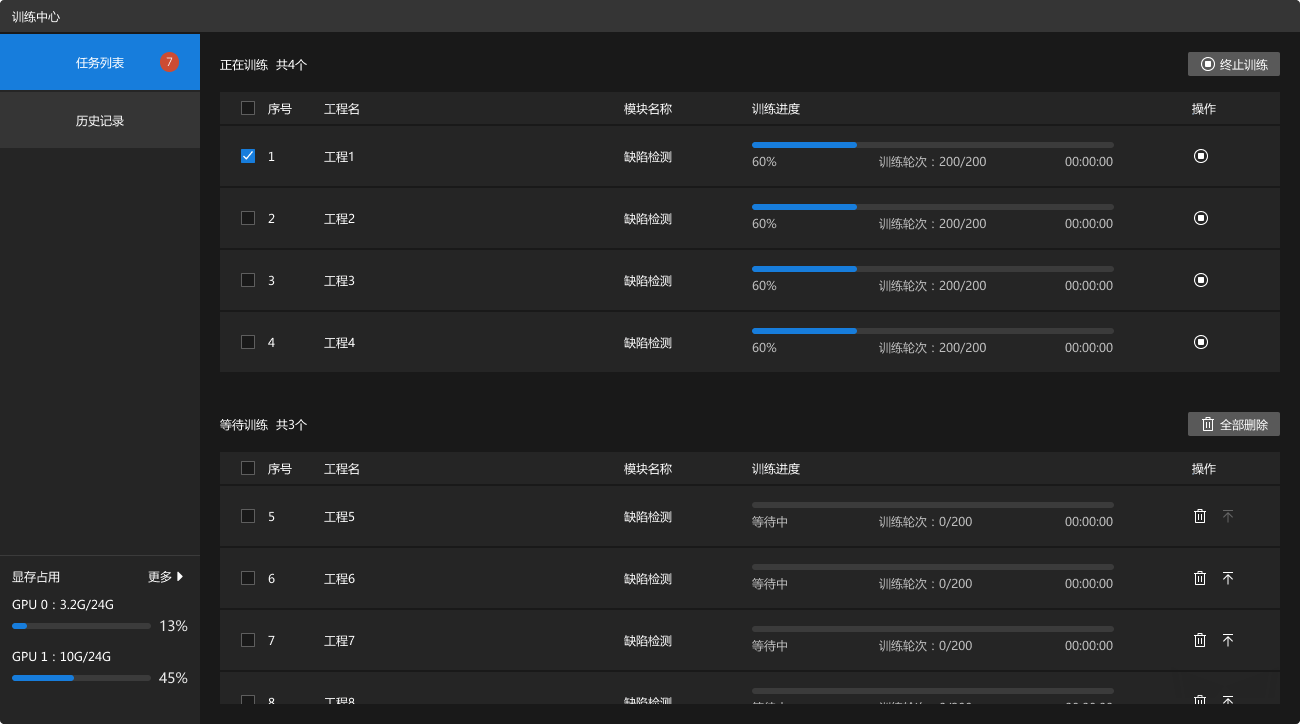Check the checkbox for 工程4
This screenshot has height=724, width=1300.
248,342
